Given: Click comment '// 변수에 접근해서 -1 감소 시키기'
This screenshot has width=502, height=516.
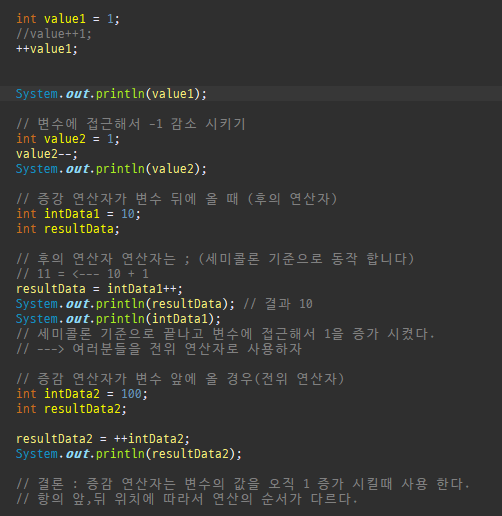Looking at the screenshot, I should coord(131,124).
